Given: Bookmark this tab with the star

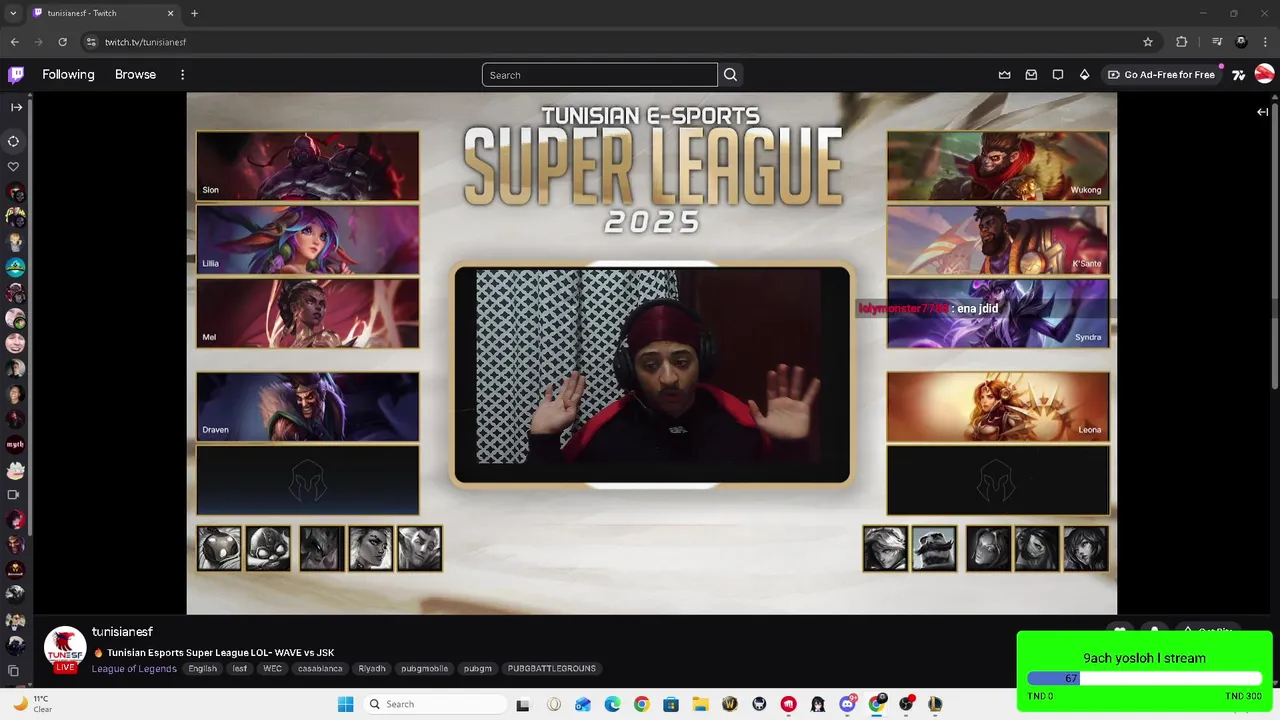Looking at the screenshot, I should [1148, 42].
